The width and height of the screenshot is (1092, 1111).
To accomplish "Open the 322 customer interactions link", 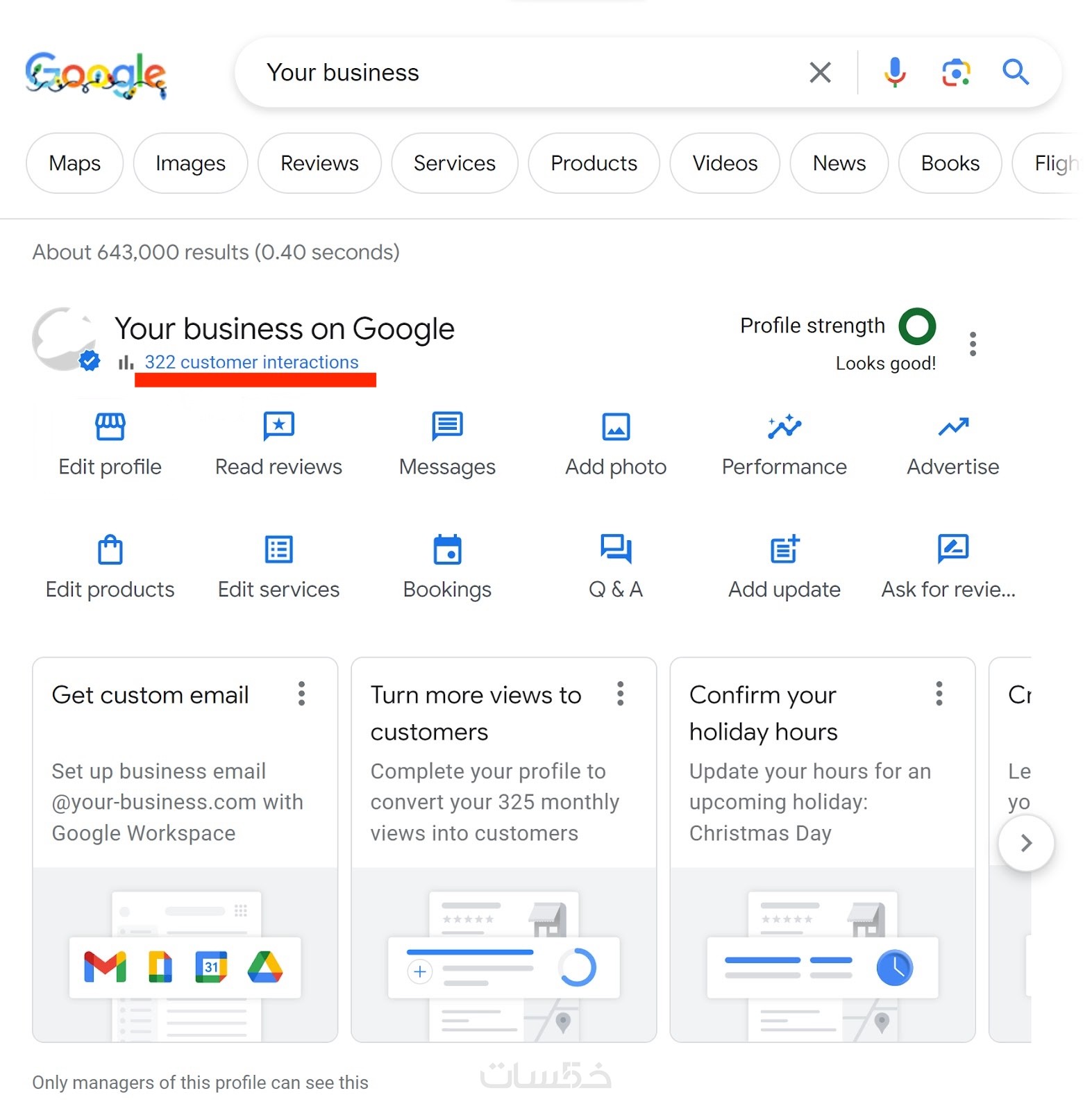I will click(251, 362).
